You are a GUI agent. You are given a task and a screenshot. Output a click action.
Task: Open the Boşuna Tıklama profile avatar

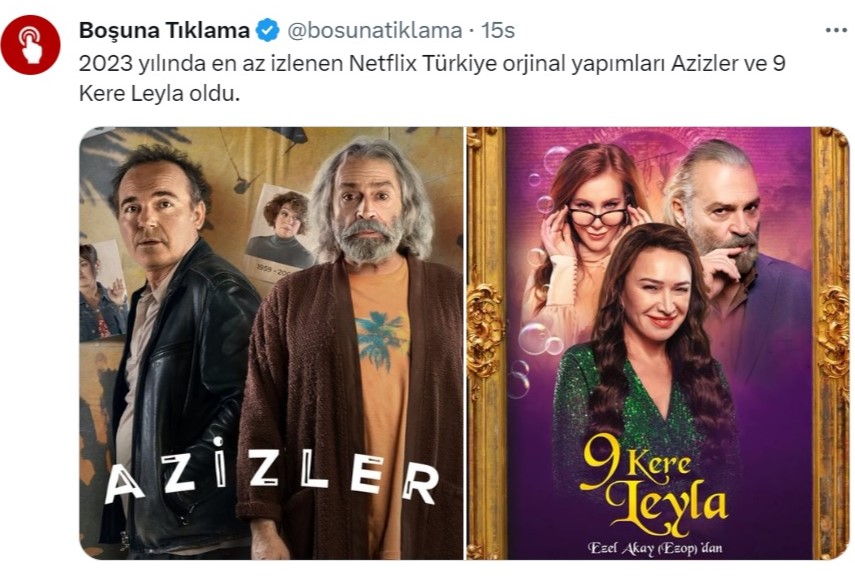[31, 45]
